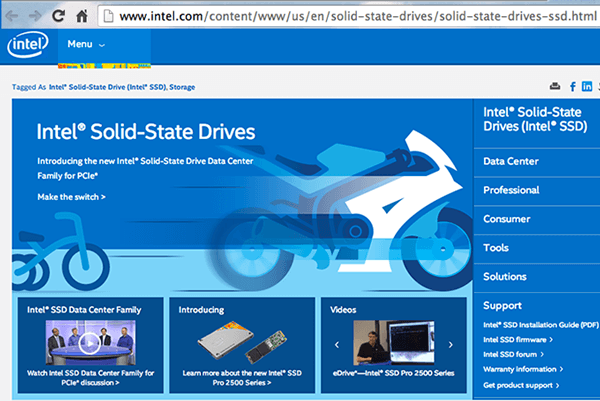This screenshot has height=401, width=600.
Task: Click the Introducing card title
Action: (201, 310)
